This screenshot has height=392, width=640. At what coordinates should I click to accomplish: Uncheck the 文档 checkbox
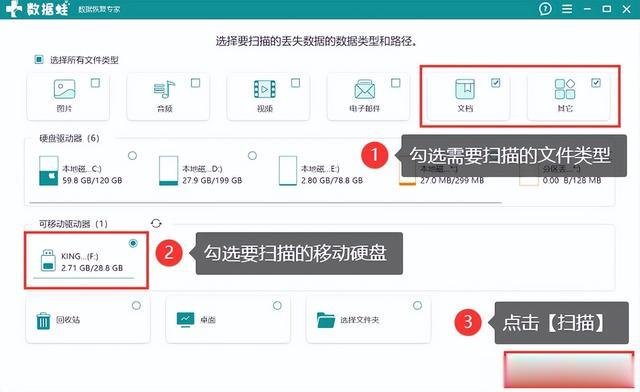496,83
